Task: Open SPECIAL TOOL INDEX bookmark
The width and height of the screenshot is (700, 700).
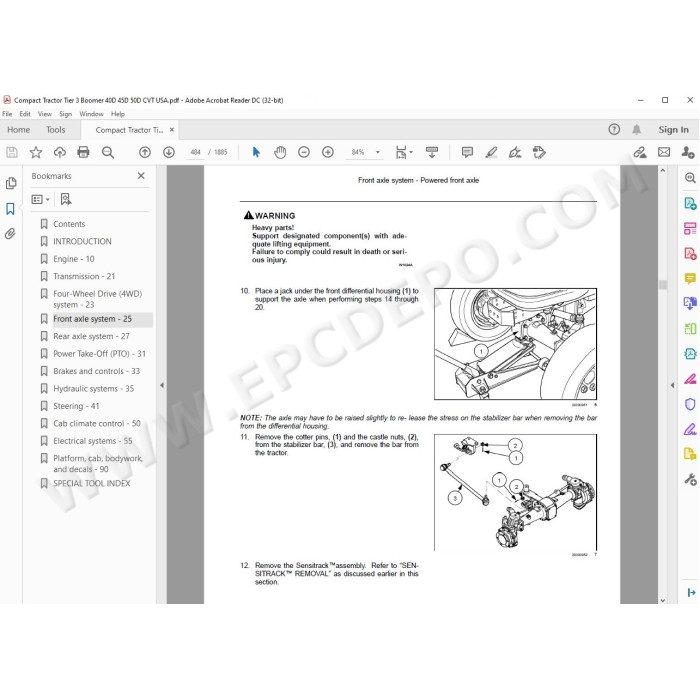Action: [x=92, y=483]
